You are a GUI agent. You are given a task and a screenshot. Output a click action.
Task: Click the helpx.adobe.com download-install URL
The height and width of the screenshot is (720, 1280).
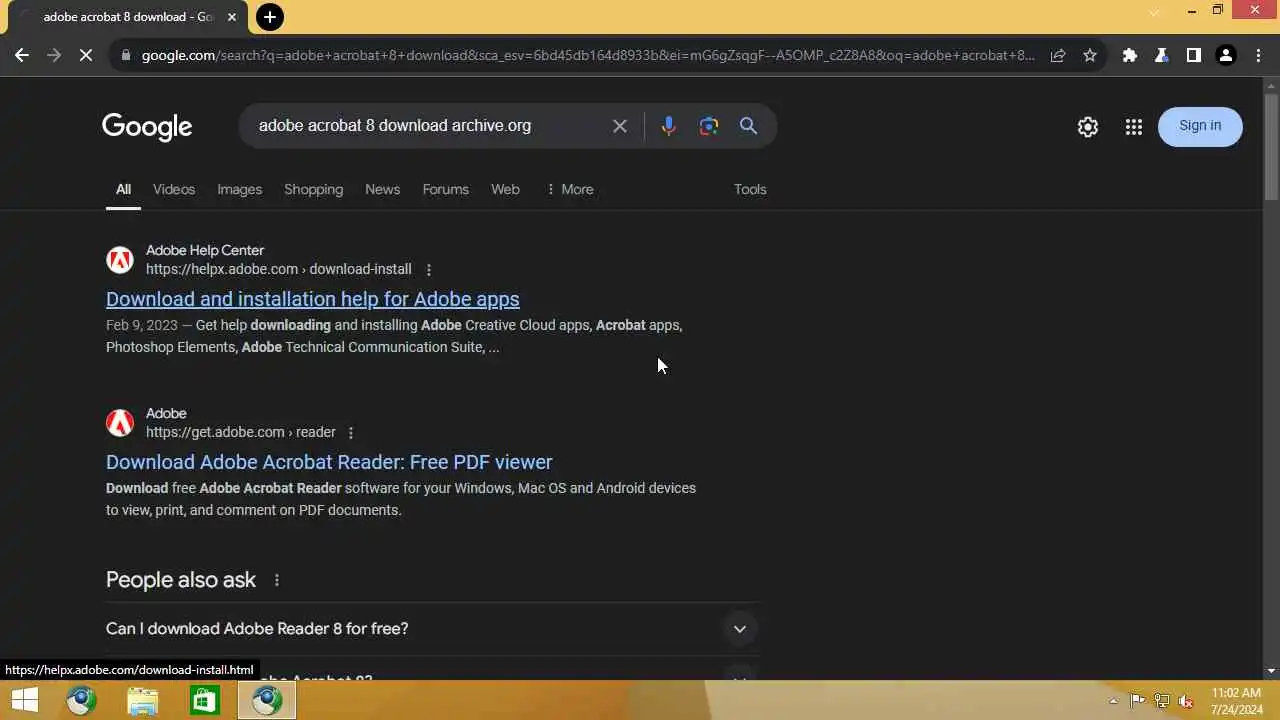point(279,269)
